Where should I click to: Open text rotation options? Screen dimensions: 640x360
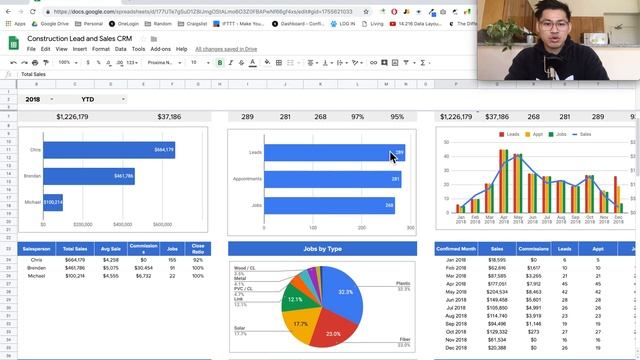358,63
